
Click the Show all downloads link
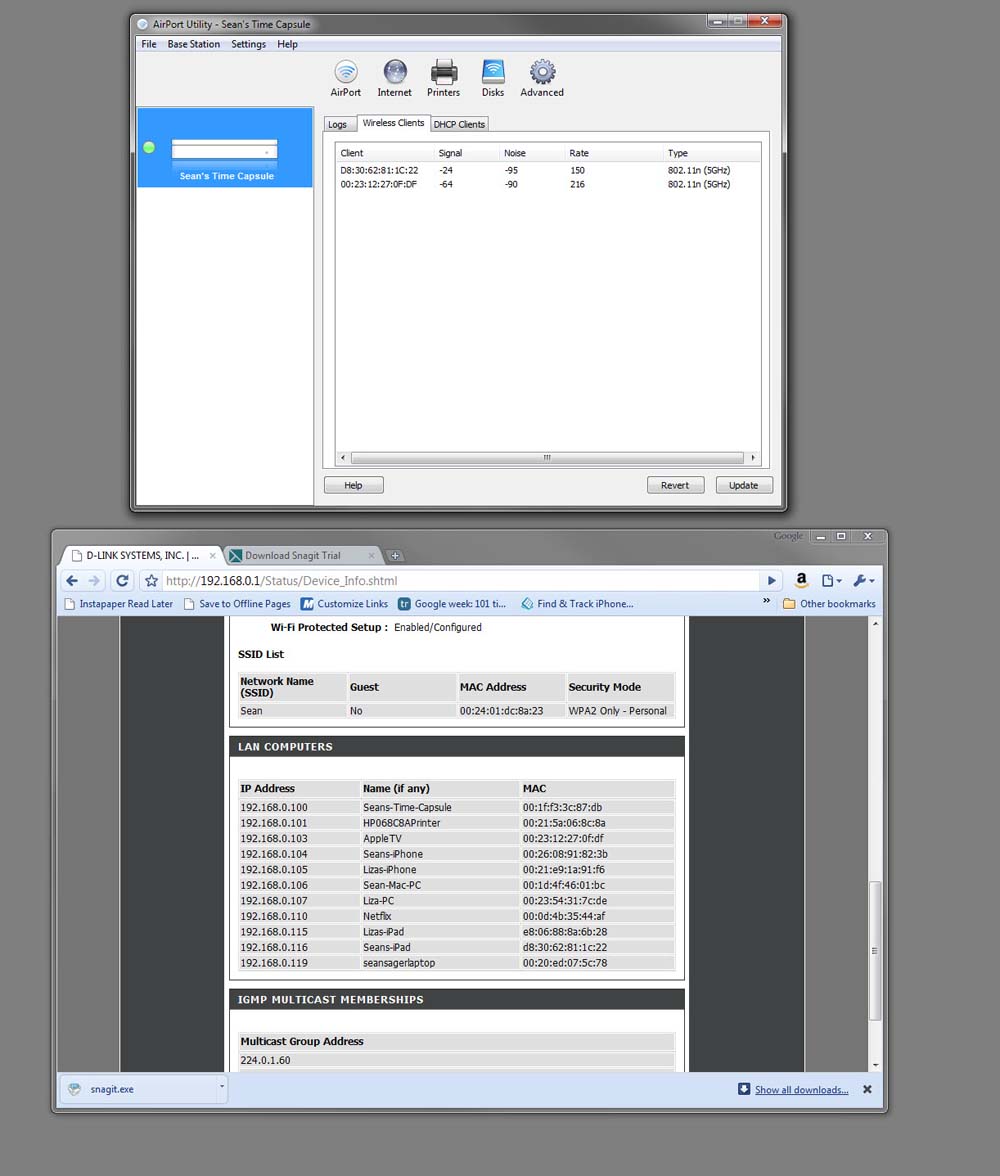pos(801,1090)
